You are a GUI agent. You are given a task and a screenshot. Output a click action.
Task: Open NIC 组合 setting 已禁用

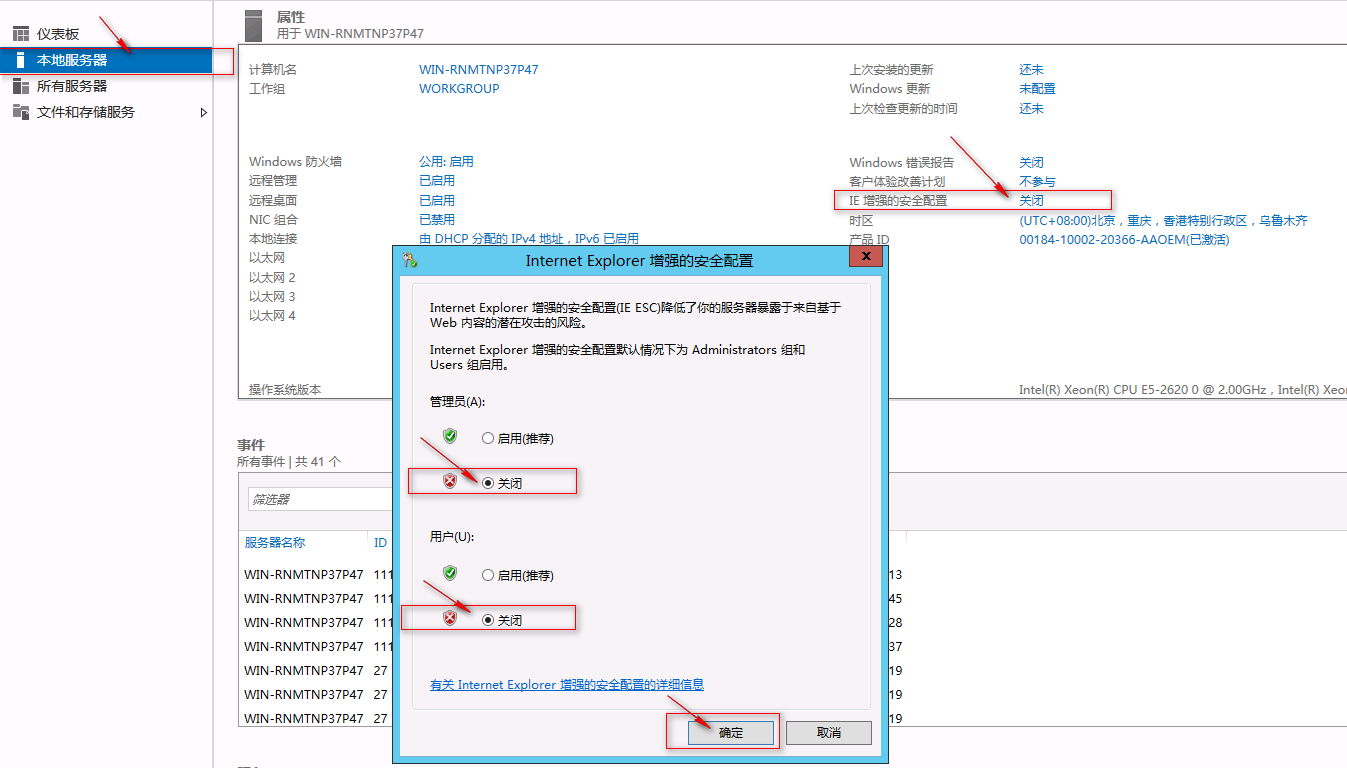click(437, 219)
